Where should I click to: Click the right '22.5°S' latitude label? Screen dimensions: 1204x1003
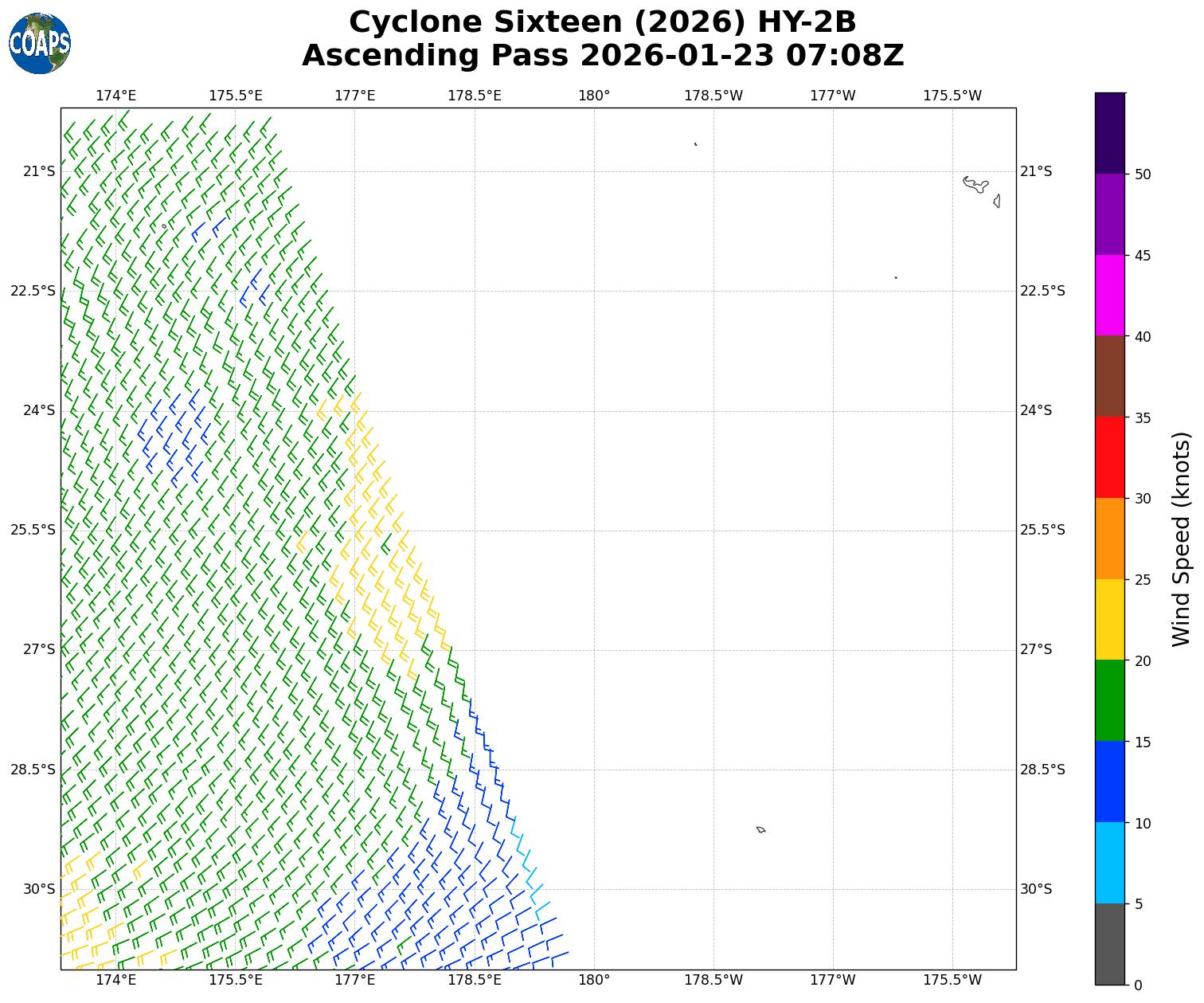click(1042, 291)
